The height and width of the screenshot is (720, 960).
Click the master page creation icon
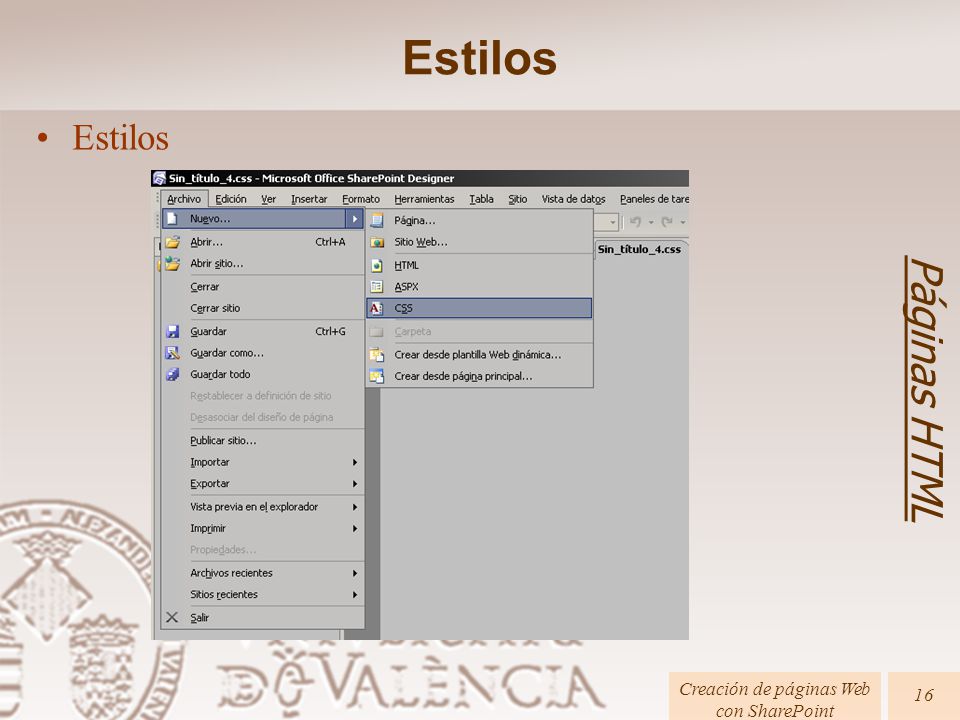(377, 376)
